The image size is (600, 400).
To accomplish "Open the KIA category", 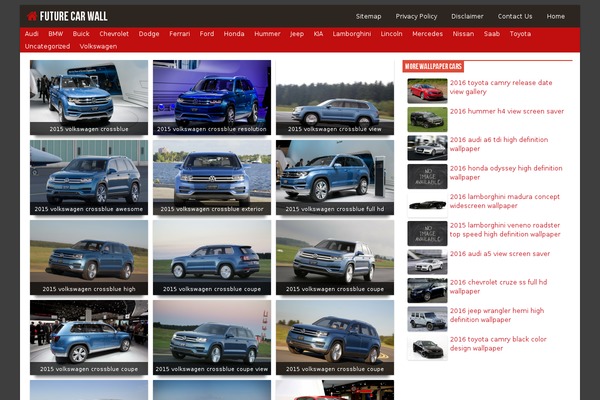I will (x=318, y=34).
